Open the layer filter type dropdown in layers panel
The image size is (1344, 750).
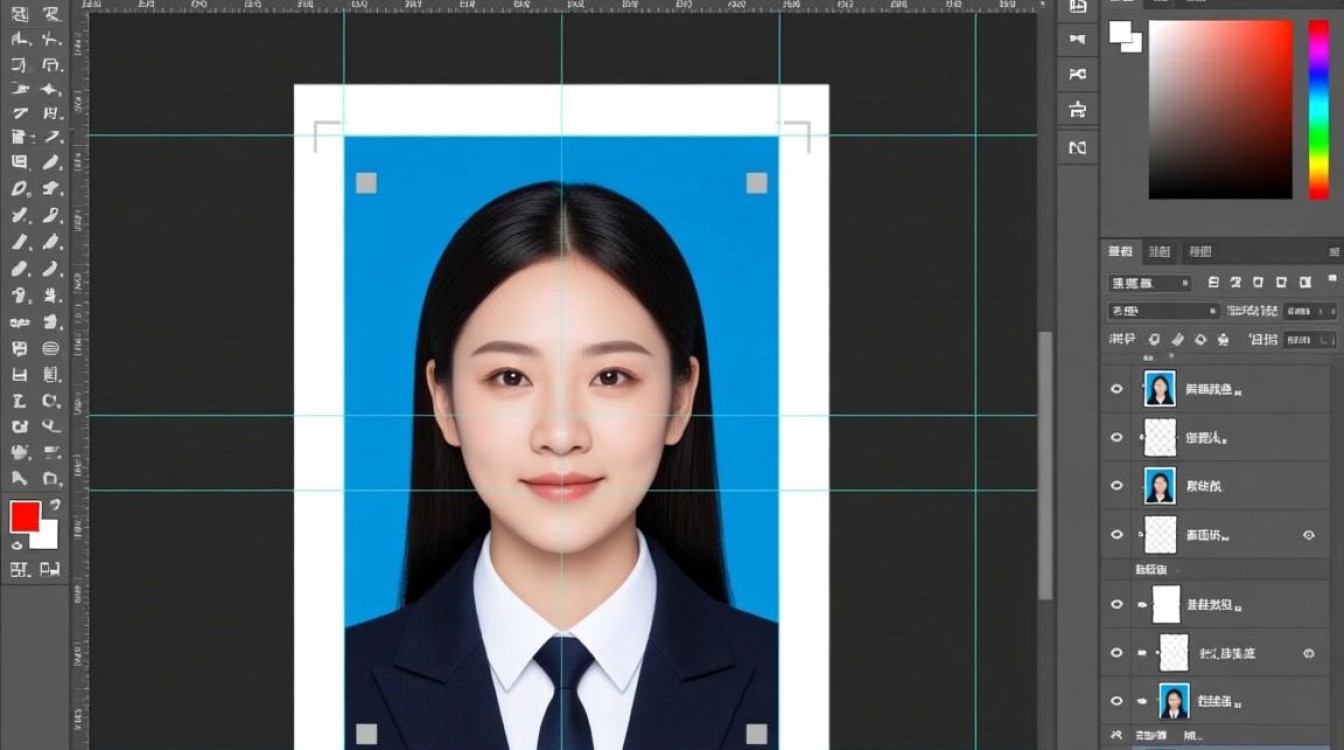tap(1149, 283)
